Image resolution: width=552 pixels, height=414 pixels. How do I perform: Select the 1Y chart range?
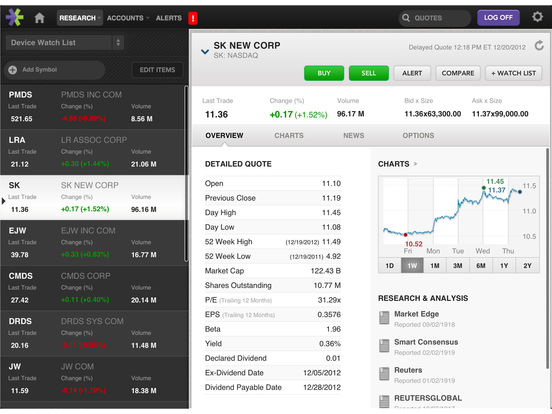pos(504,265)
